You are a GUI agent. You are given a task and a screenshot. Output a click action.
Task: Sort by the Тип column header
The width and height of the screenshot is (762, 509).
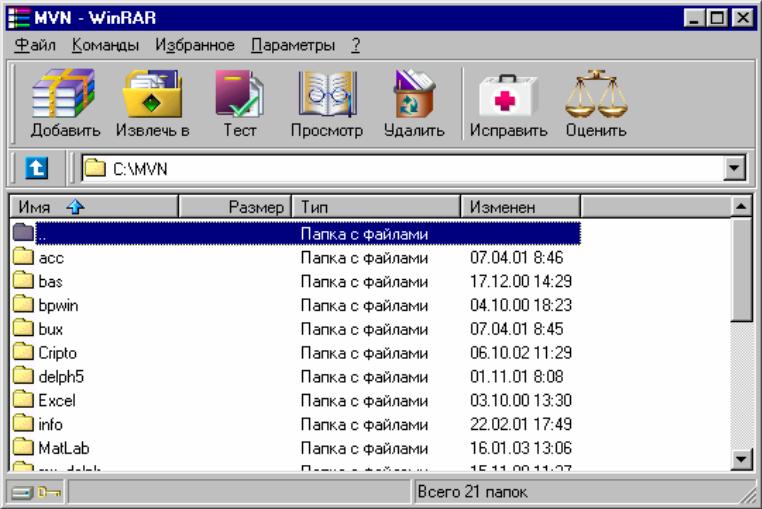coord(376,207)
